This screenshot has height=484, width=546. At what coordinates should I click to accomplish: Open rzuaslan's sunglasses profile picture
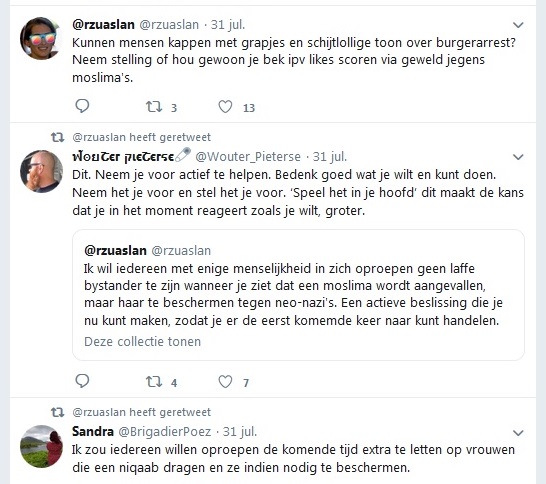coord(41,38)
